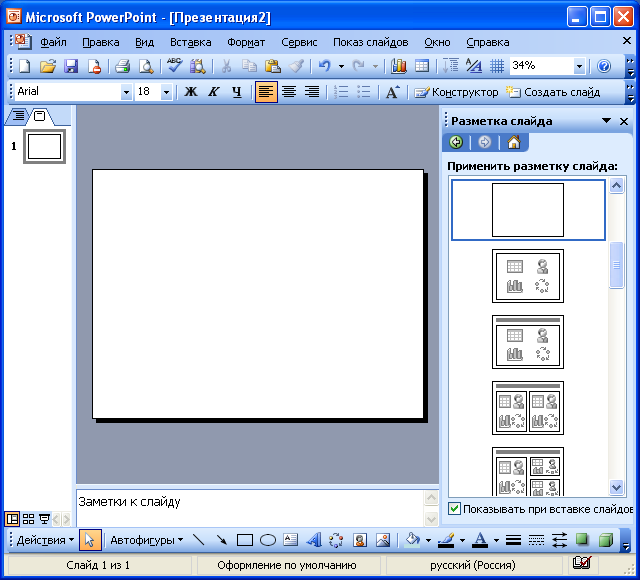Image resolution: width=640 pixels, height=580 pixels.
Task: Copy selection to clipboard
Action: 249,66
